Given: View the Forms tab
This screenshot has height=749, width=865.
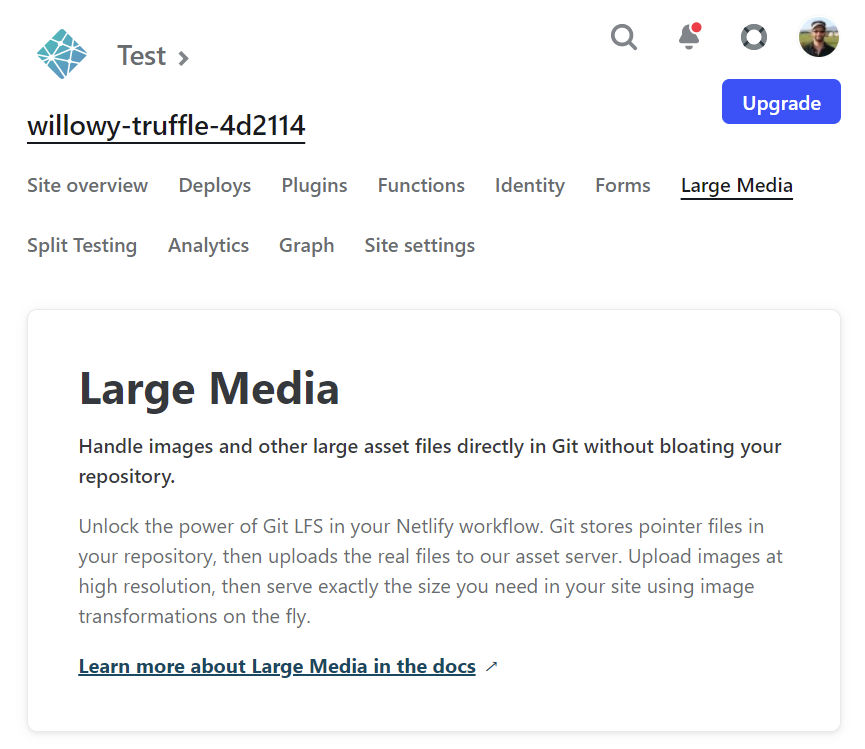Looking at the screenshot, I should click(x=623, y=185).
